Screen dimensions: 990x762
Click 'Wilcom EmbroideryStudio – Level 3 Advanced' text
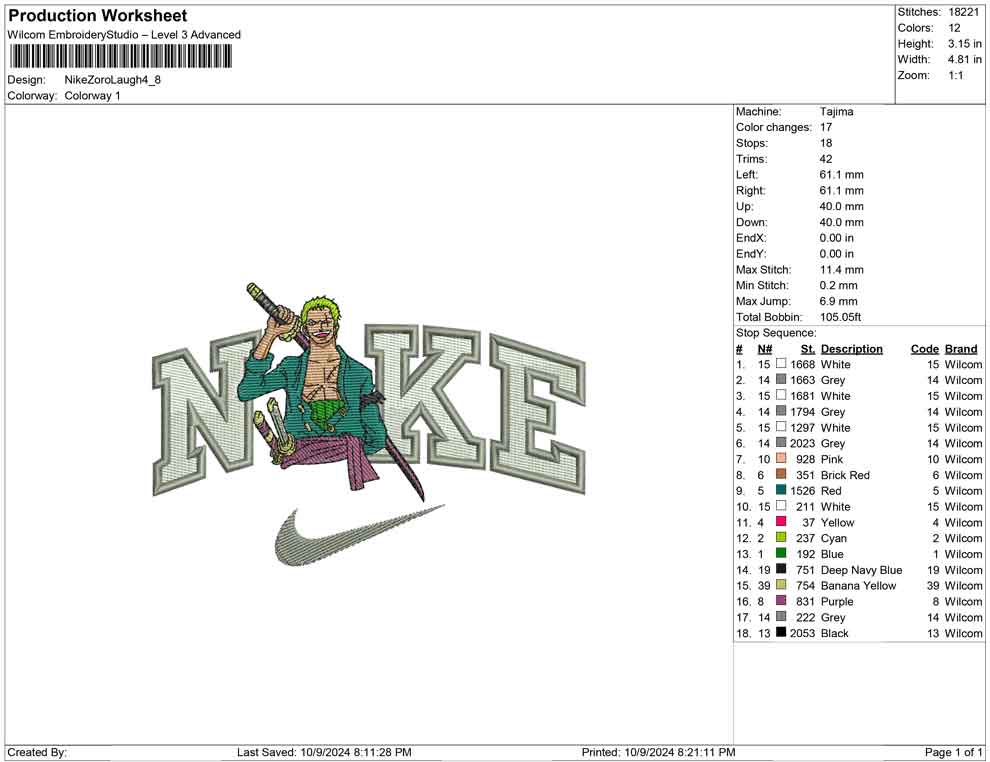[124, 35]
